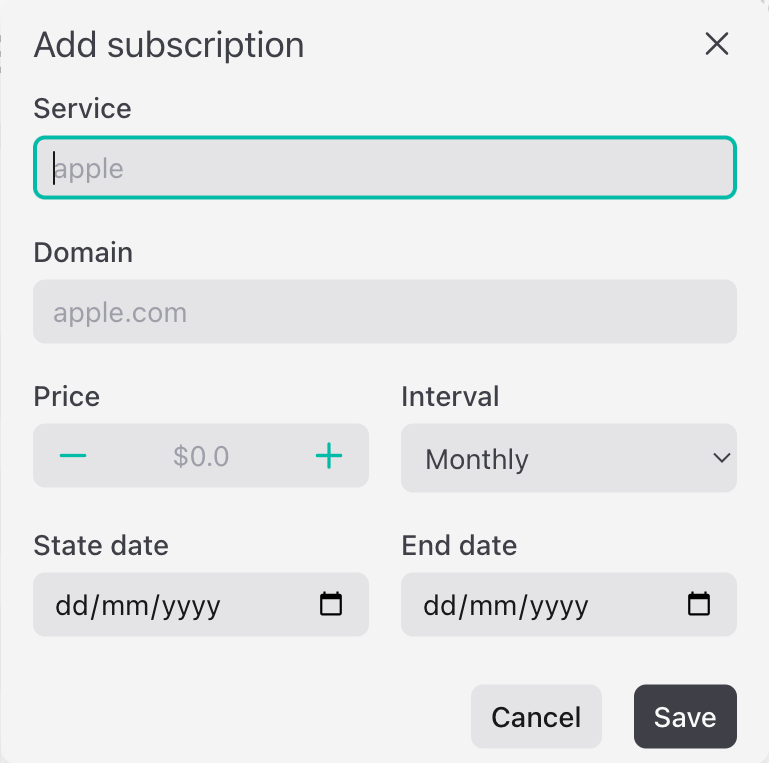Screen dimensions: 769x763
Task: Click the End date dd/mm/yyyy text
Action: pyautogui.click(x=506, y=606)
